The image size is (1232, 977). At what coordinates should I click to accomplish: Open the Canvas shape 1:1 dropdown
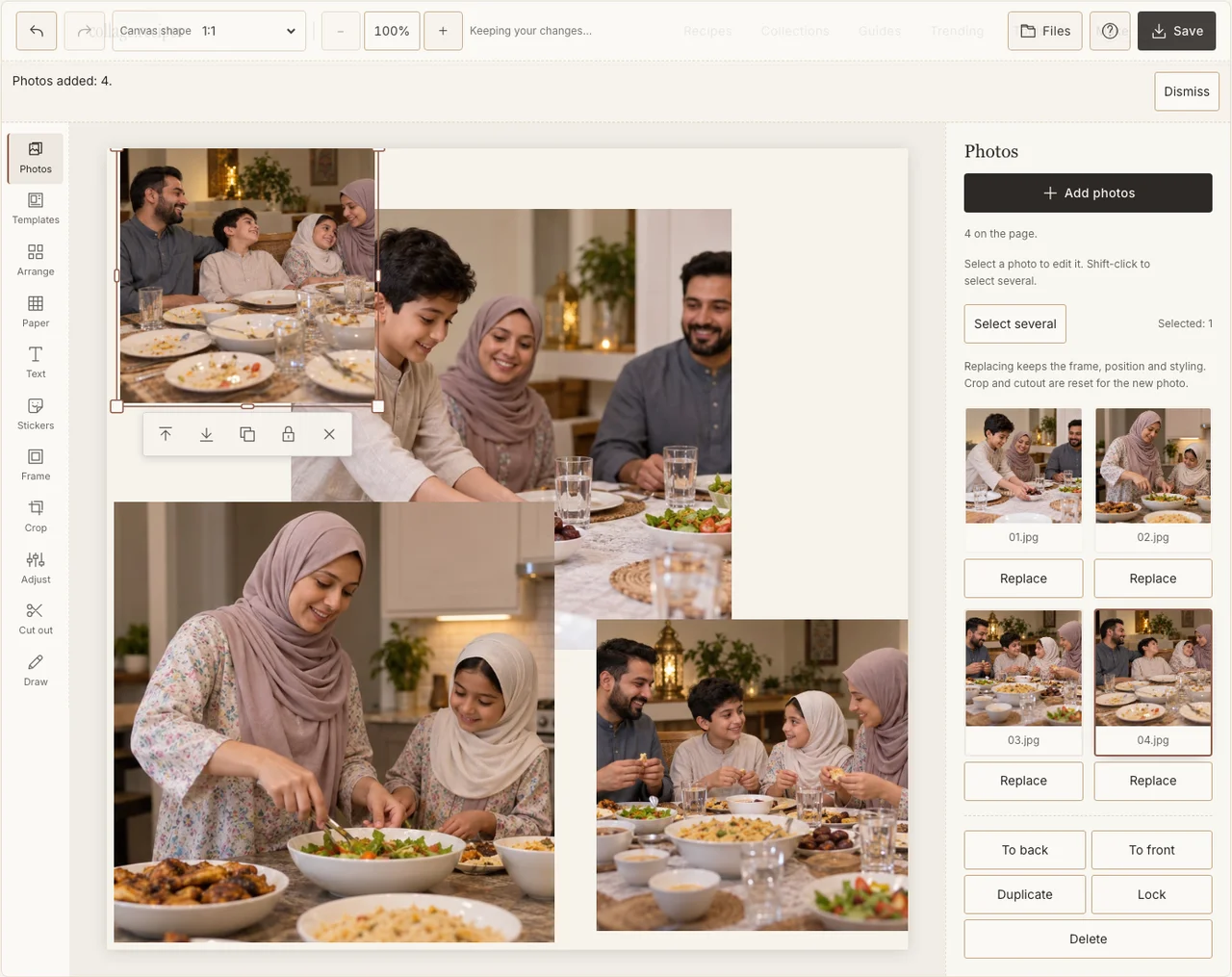(209, 31)
